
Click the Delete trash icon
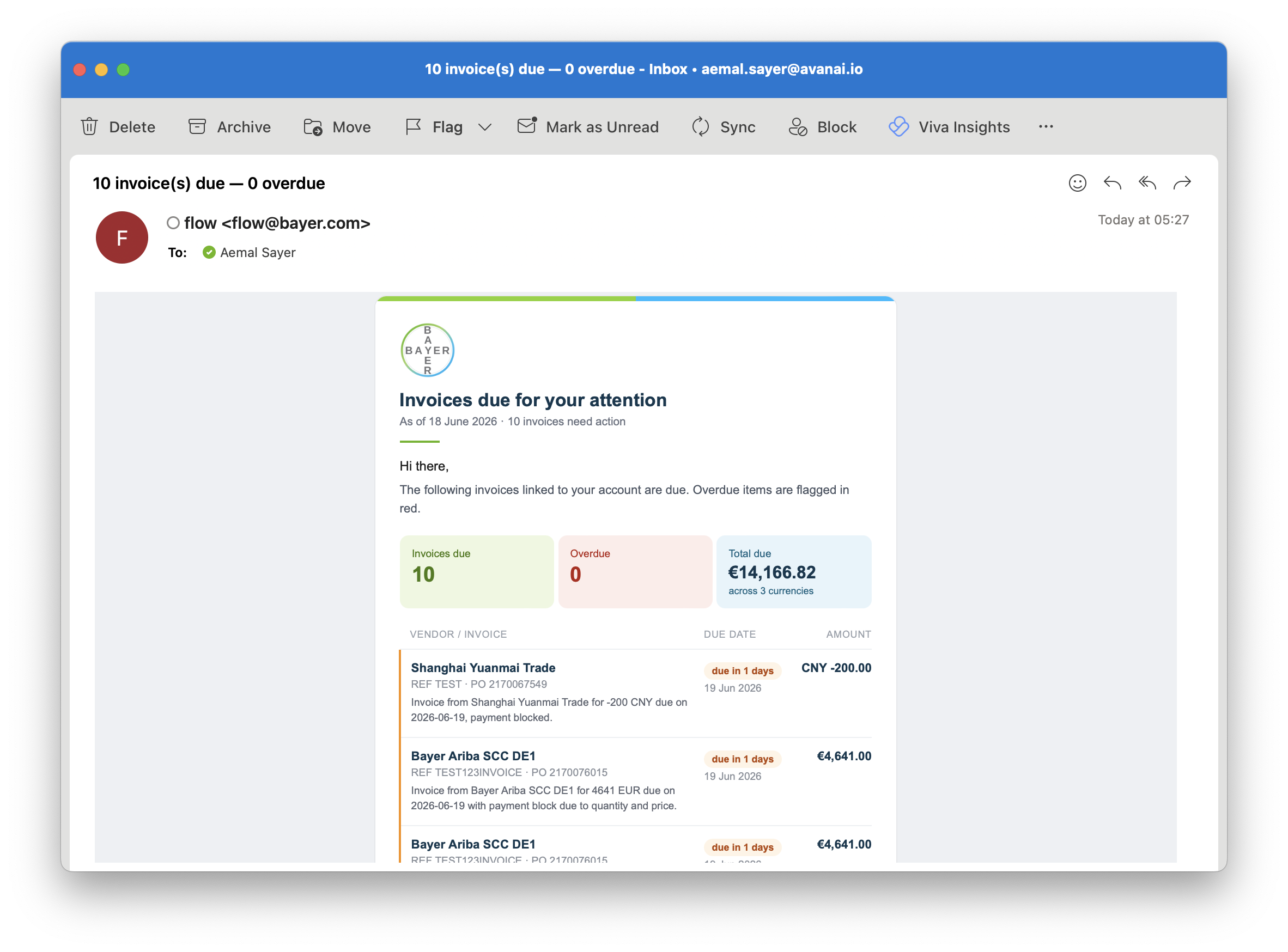click(89, 127)
